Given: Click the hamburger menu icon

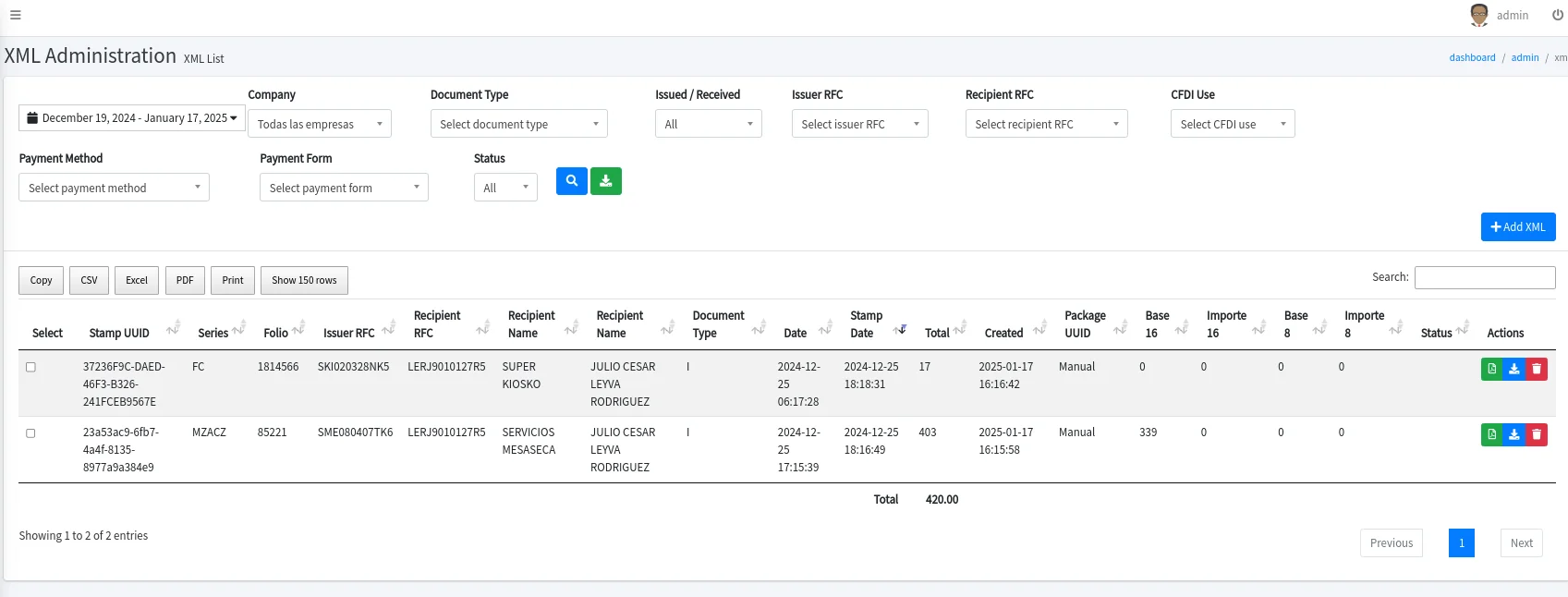Looking at the screenshot, I should pos(15,15).
